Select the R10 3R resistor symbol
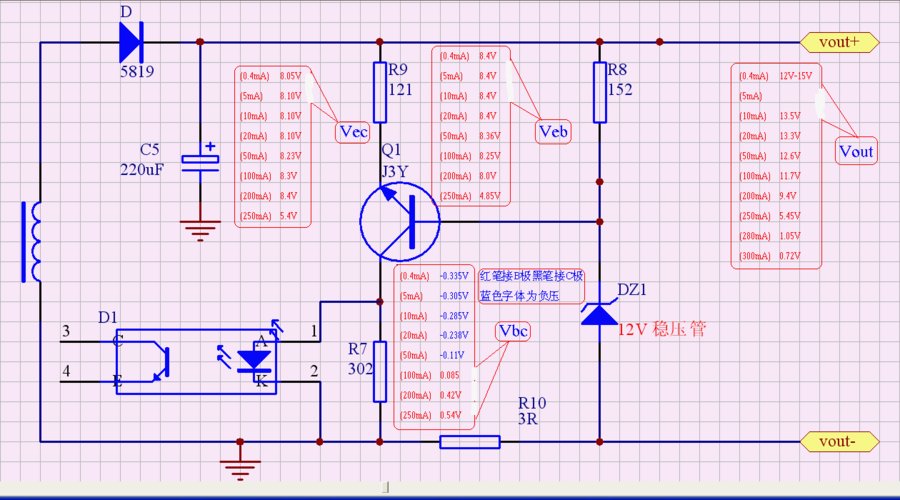900x500 pixels. [x=470, y=441]
